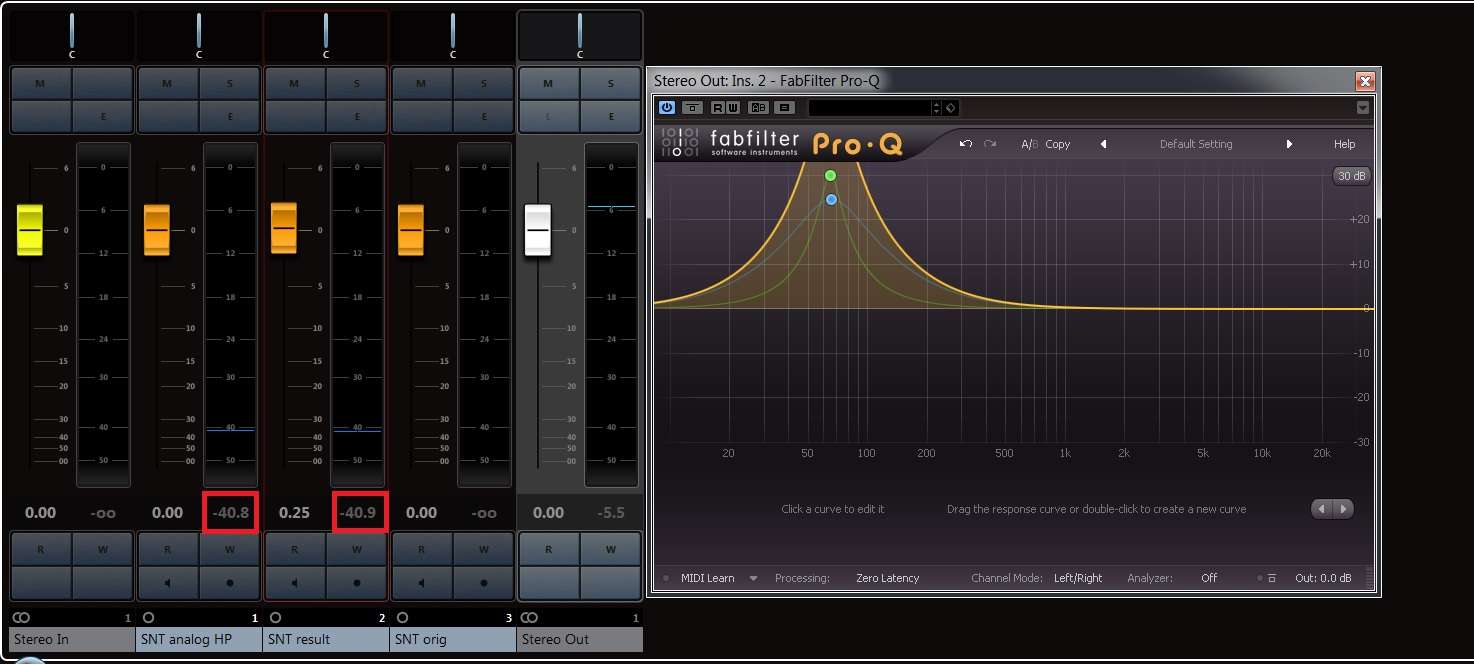Click the Pro-Q redo arrow
The height and width of the screenshot is (664, 1474).
(x=990, y=144)
